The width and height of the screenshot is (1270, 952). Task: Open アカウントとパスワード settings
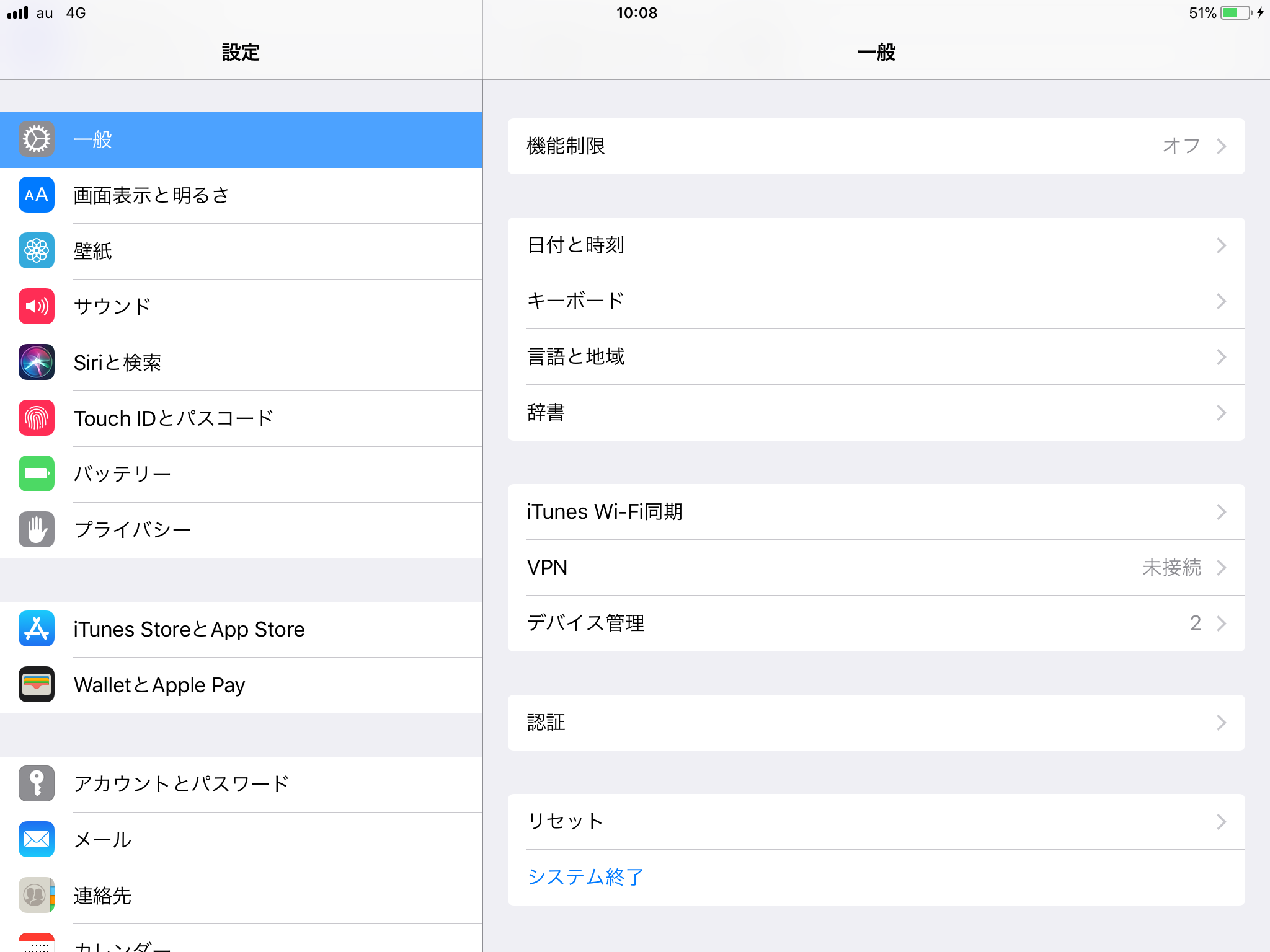[241, 784]
